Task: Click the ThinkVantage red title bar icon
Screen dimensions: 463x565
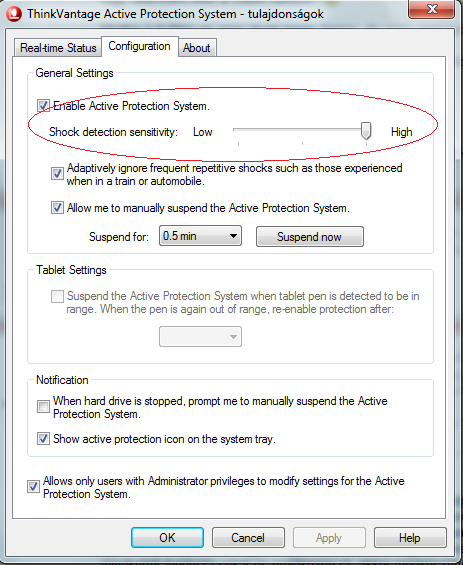Action: [14, 14]
